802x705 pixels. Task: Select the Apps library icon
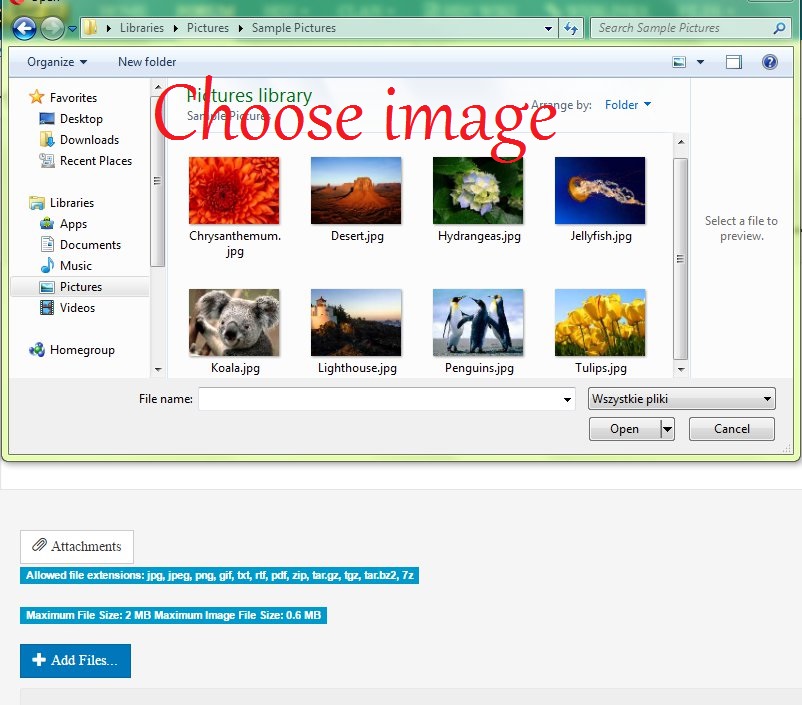point(47,224)
